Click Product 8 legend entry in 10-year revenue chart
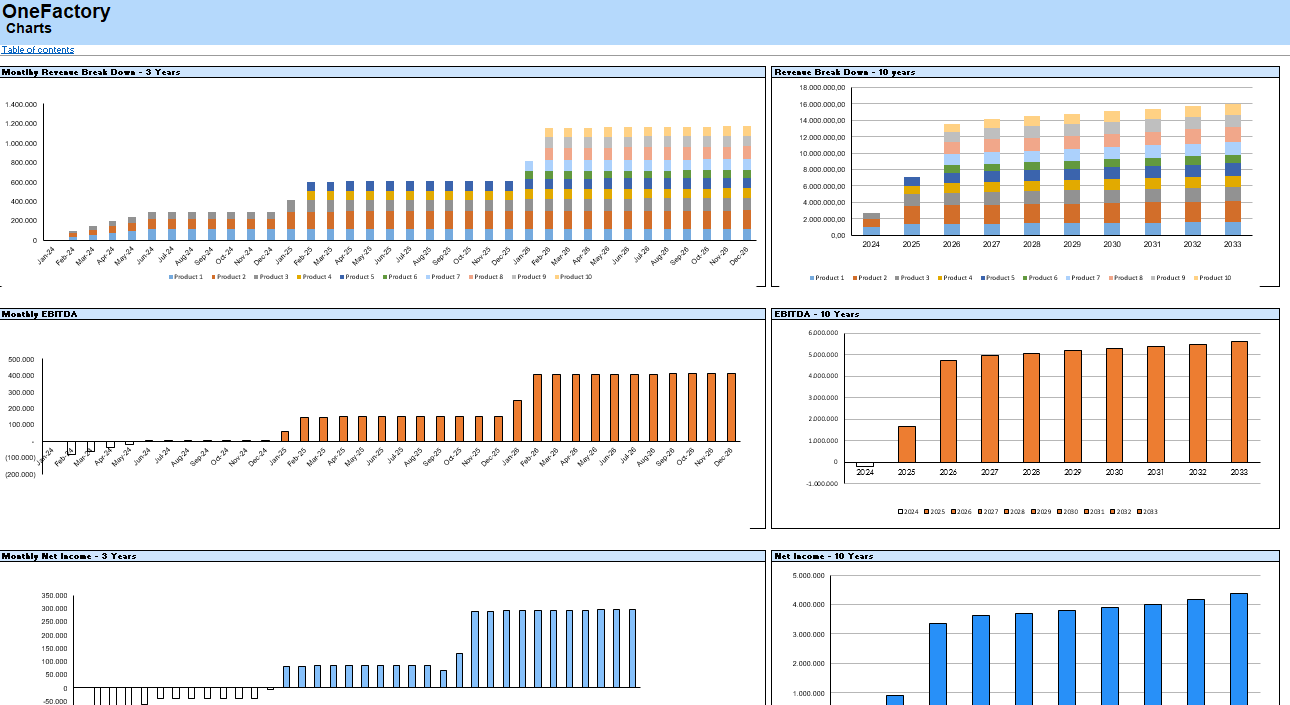 tap(1127, 278)
